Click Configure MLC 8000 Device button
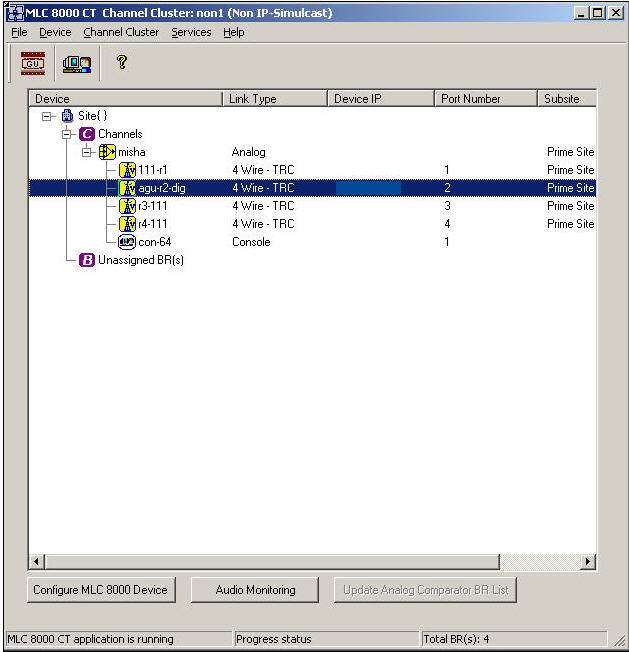 (x=100, y=590)
